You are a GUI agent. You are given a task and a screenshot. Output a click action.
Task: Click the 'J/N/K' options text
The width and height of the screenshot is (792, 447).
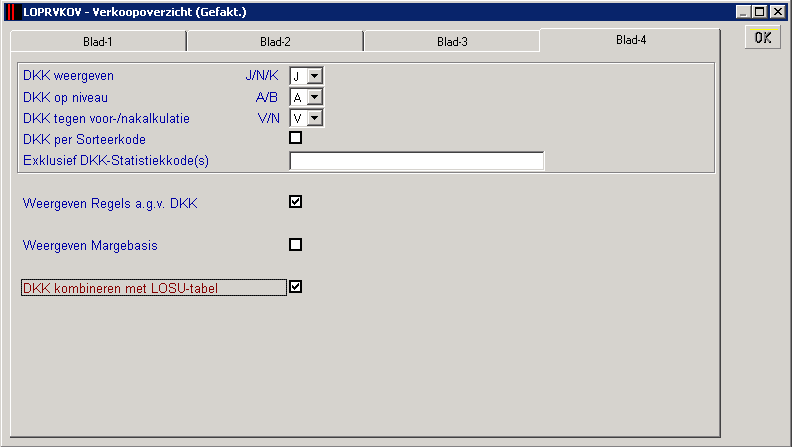(x=262, y=76)
